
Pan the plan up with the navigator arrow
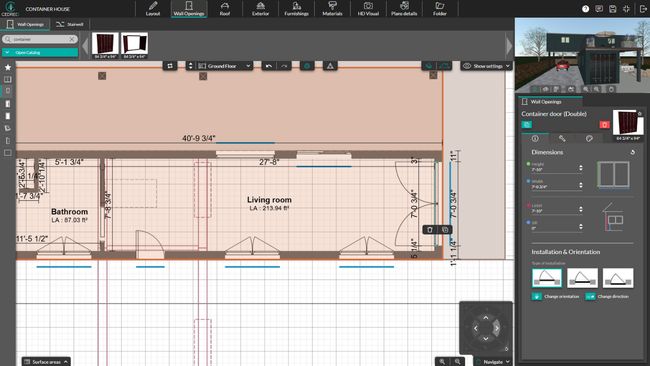click(486, 318)
